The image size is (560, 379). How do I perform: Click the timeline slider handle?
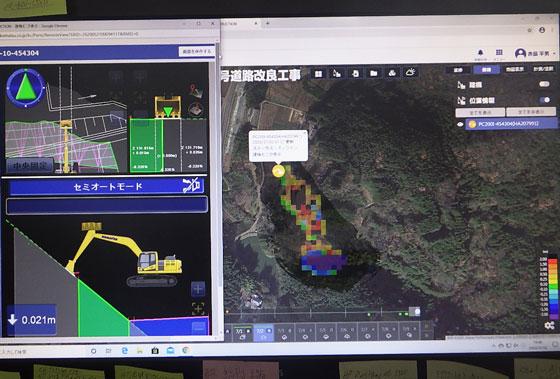tap(415, 311)
